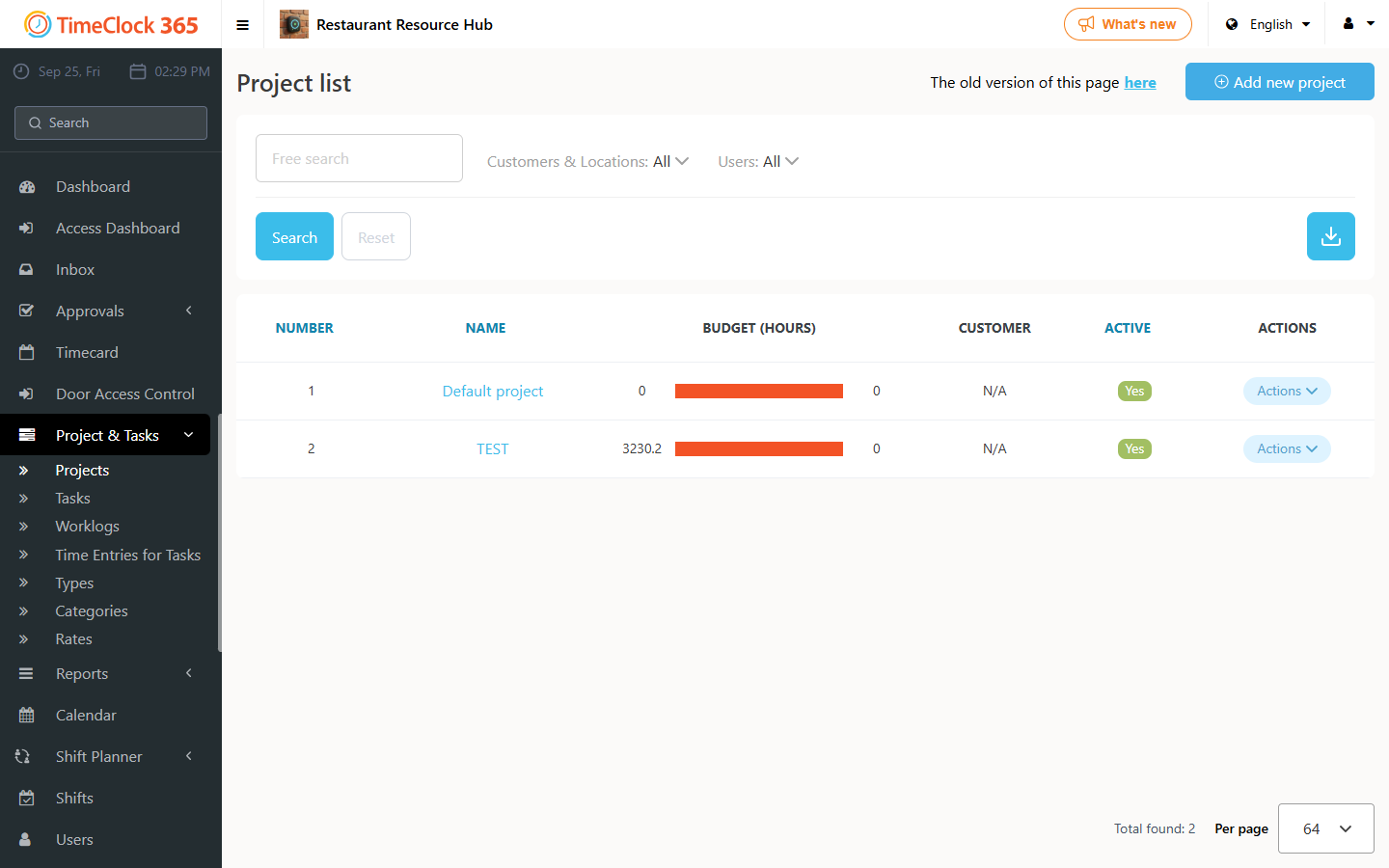Open the TEST project link
This screenshot has width=1389, height=868.
(492, 449)
